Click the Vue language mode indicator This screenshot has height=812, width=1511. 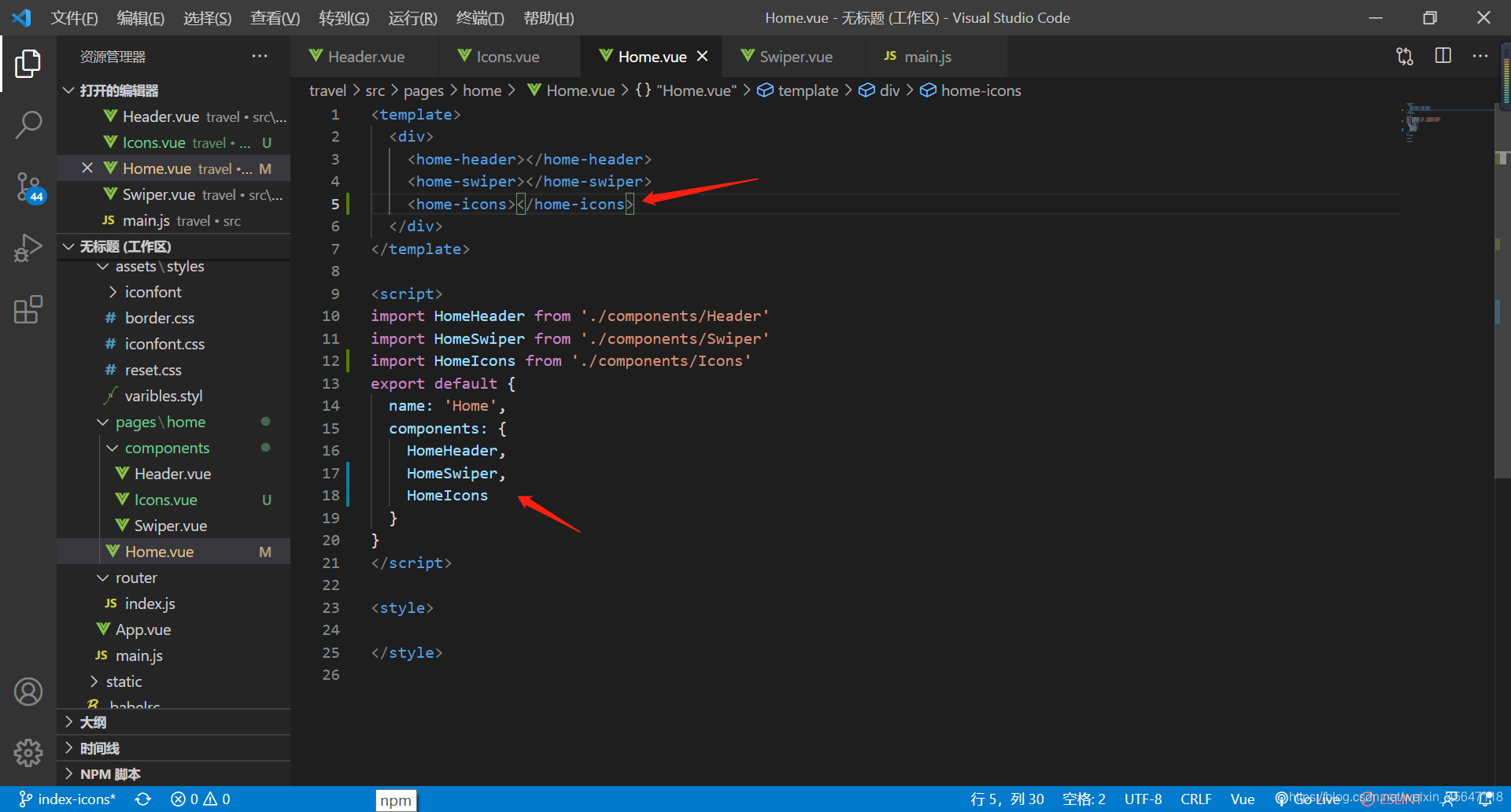point(1243,799)
